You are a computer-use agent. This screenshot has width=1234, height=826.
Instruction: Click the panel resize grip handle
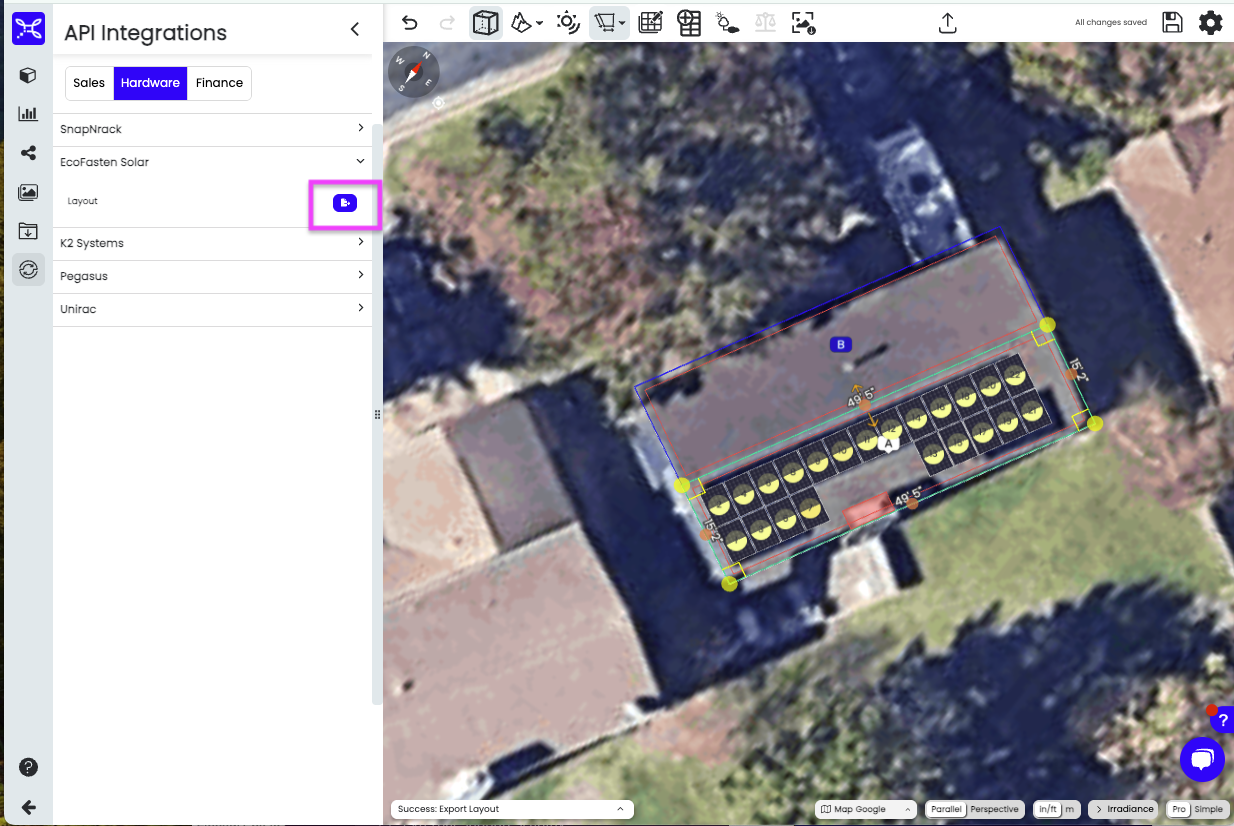(x=377, y=414)
